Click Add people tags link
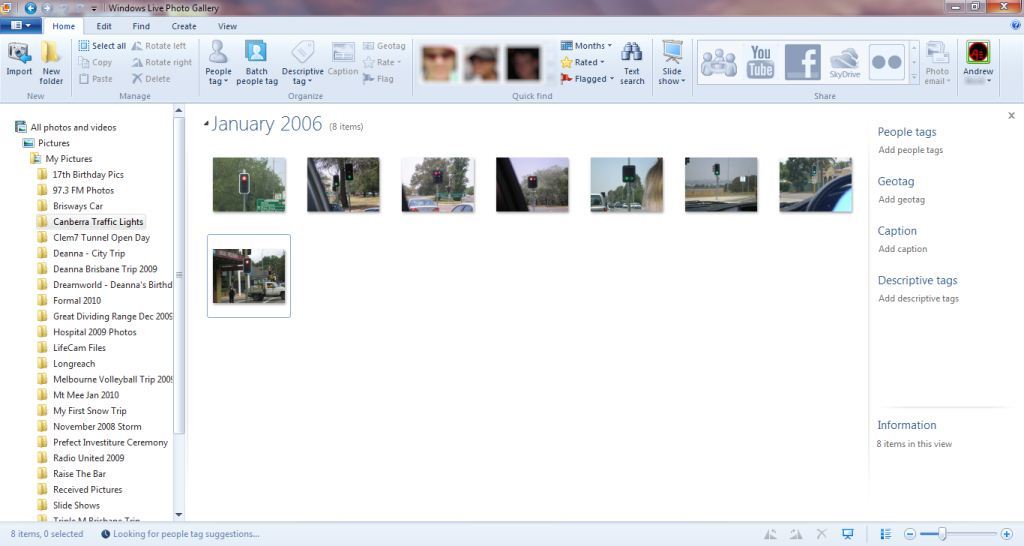 click(910, 150)
